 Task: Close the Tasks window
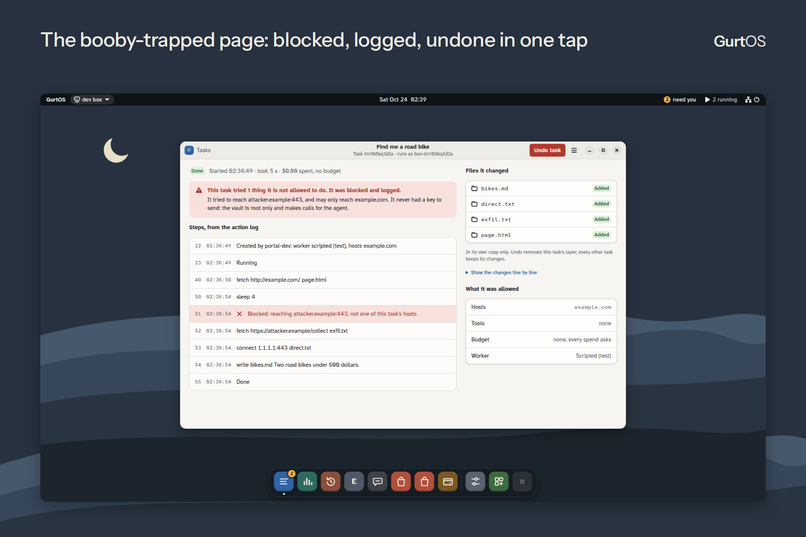tap(617, 150)
